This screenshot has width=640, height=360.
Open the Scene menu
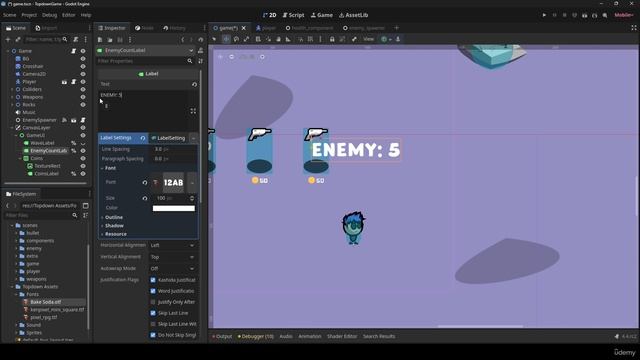[9, 15]
